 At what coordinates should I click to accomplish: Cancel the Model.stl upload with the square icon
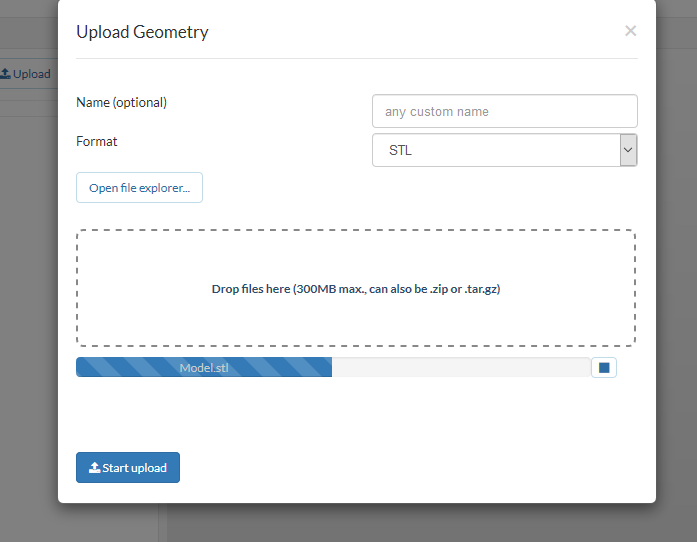click(604, 368)
